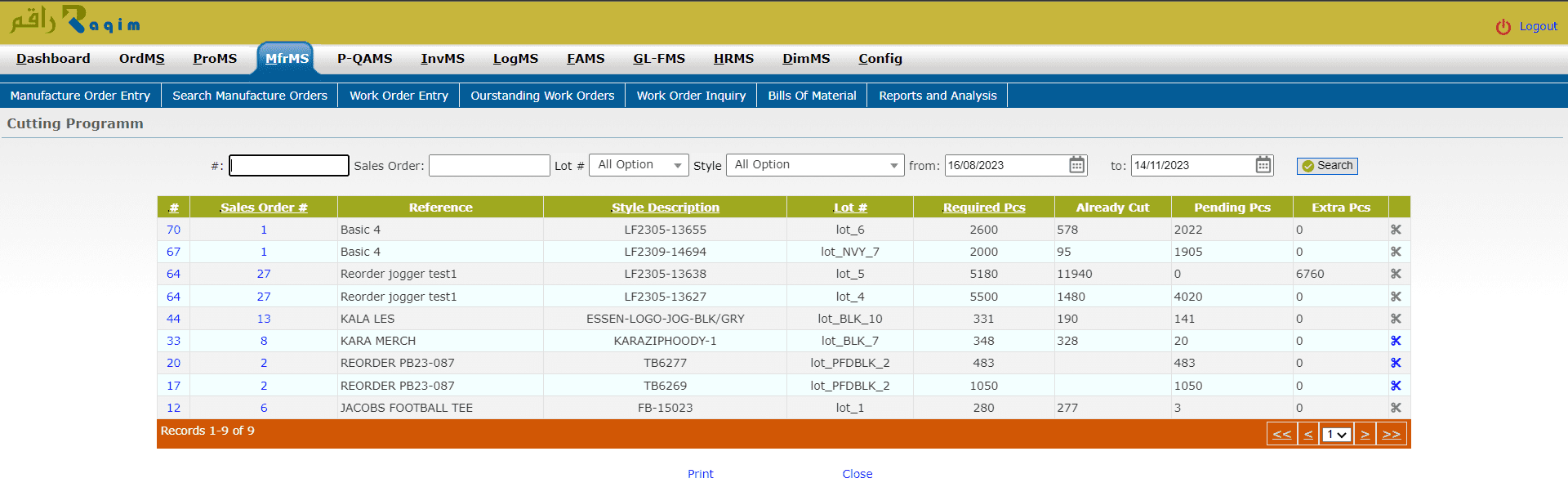
Task: Click the scissors icon for JACOBS FOOTBALL TEE
Action: (1396, 408)
